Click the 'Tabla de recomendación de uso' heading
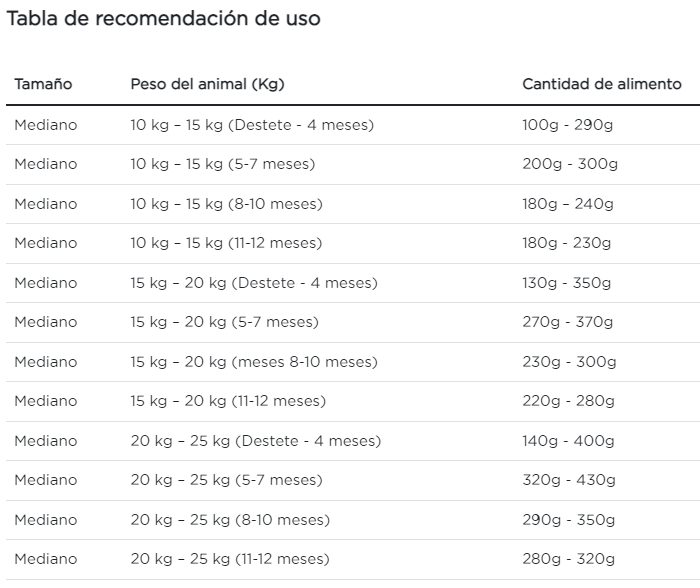Screen dimensions: 700x588 (x=164, y=19)
